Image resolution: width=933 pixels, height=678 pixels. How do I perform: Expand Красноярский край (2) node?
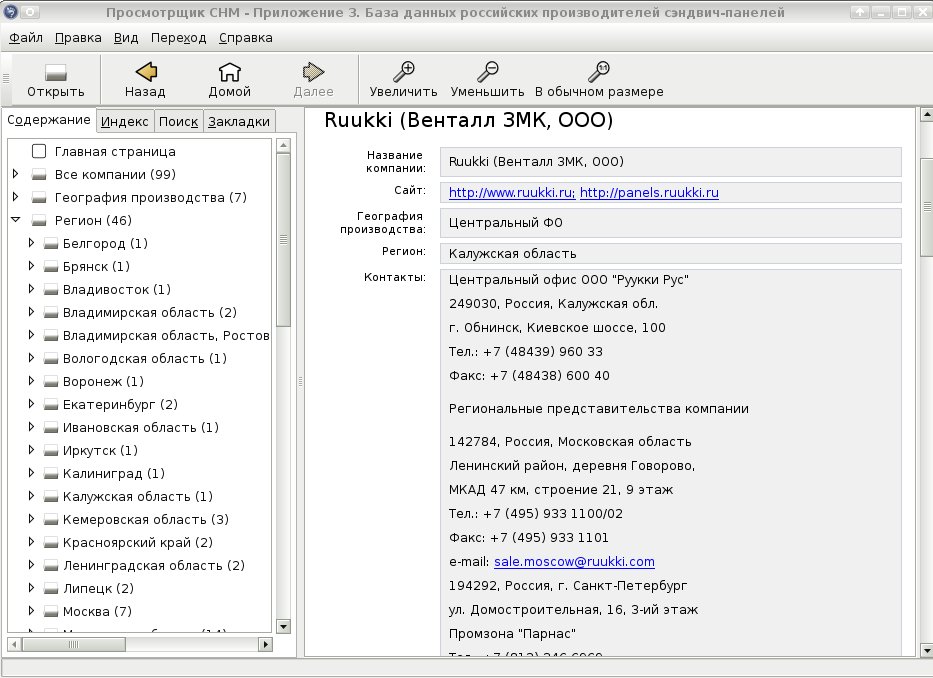click(x=31, y=542)
